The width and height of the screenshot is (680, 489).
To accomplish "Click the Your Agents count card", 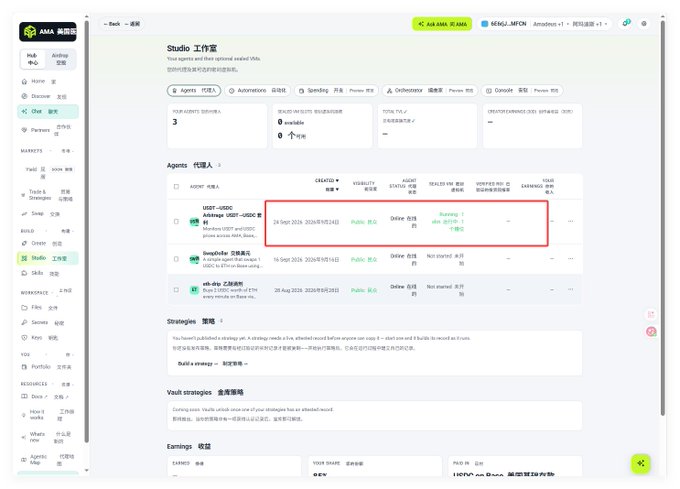I will point(217,126).
